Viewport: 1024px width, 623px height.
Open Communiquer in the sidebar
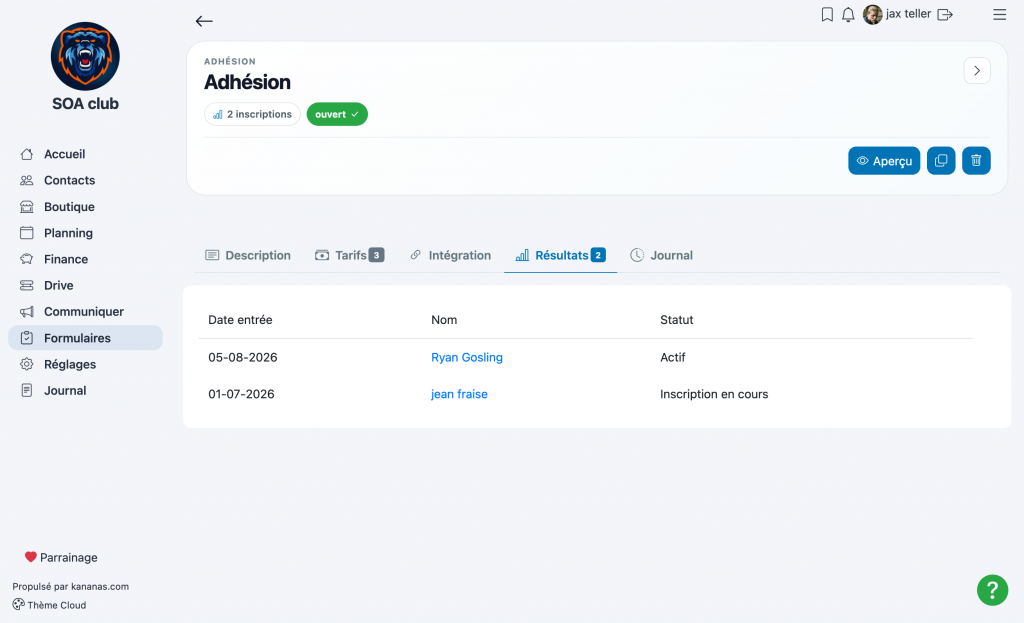(86, 312)
